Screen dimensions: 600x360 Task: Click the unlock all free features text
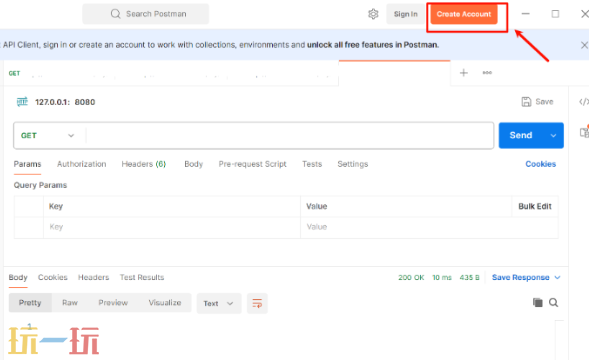coord(373,45)
